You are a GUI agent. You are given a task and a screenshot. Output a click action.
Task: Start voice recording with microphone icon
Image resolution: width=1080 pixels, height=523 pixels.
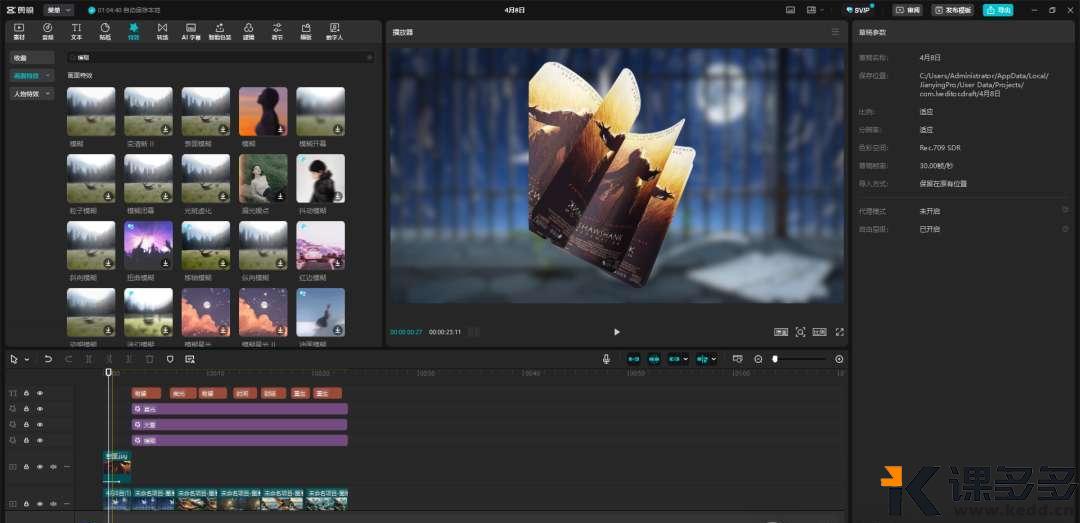pyautogui.click(x=607, y=359)
